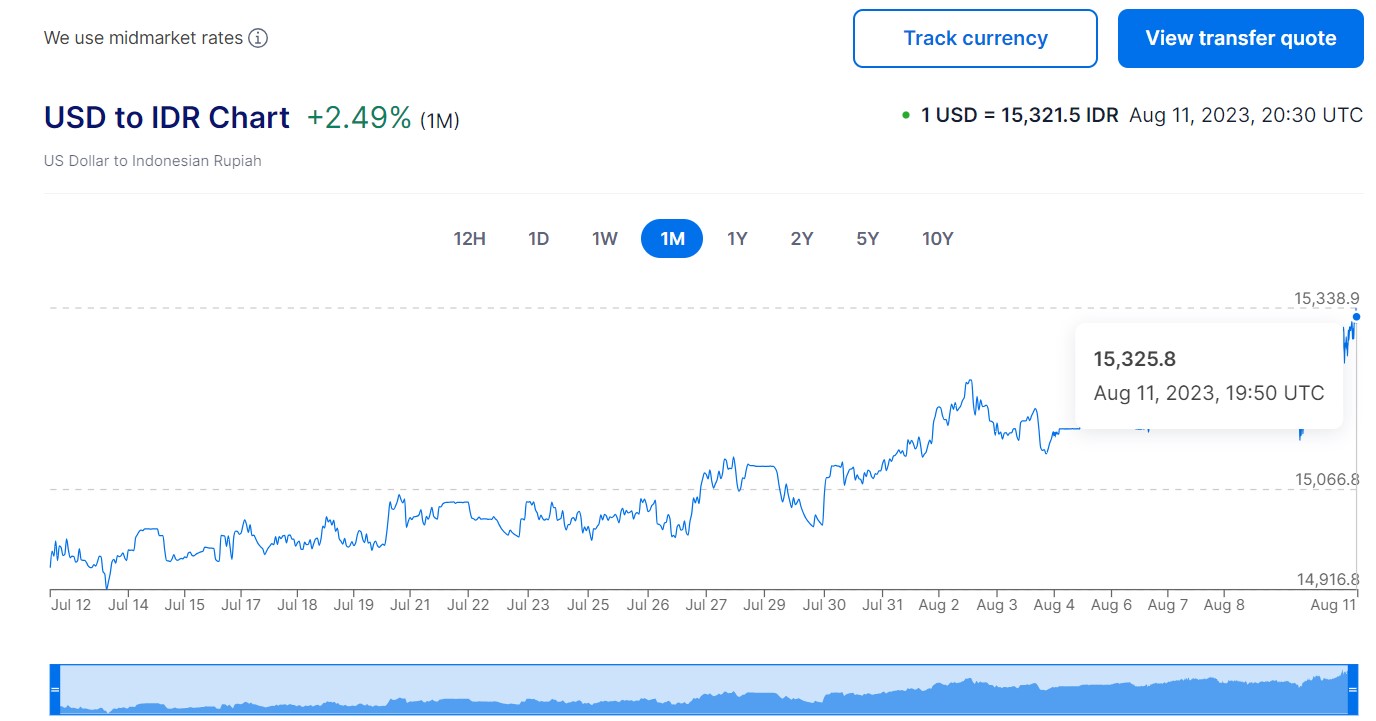Click the green live rate indicator dot
The height and width of the screenshot is (721, 1376).
click(906, 116)
